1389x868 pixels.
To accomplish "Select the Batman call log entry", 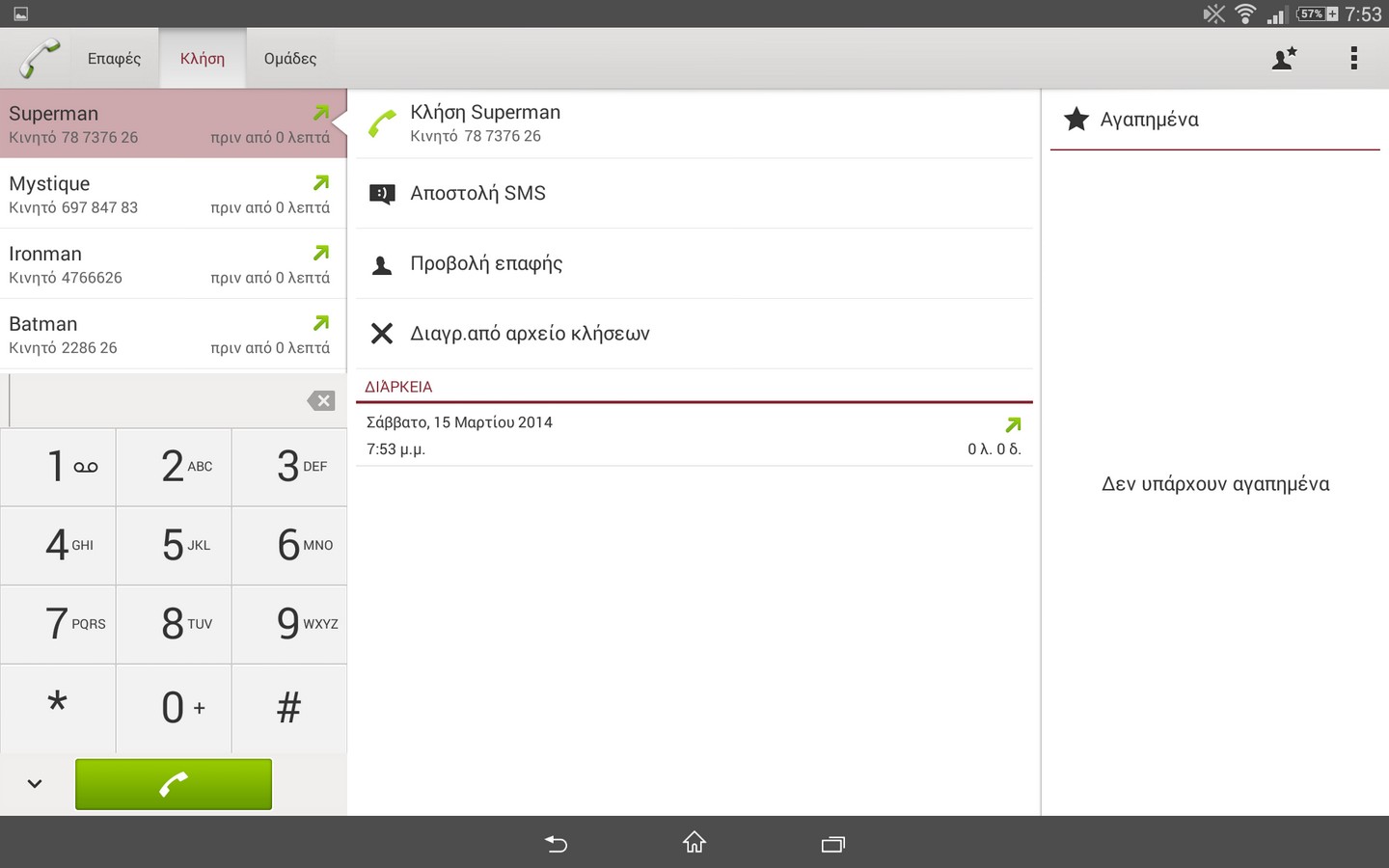I will click(x=173, y=335).
